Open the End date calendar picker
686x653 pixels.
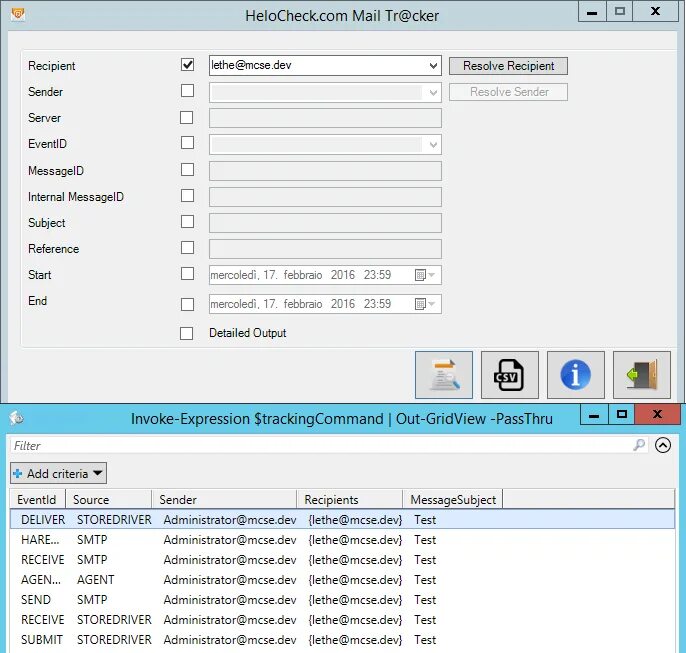click(x=425, y=304)
